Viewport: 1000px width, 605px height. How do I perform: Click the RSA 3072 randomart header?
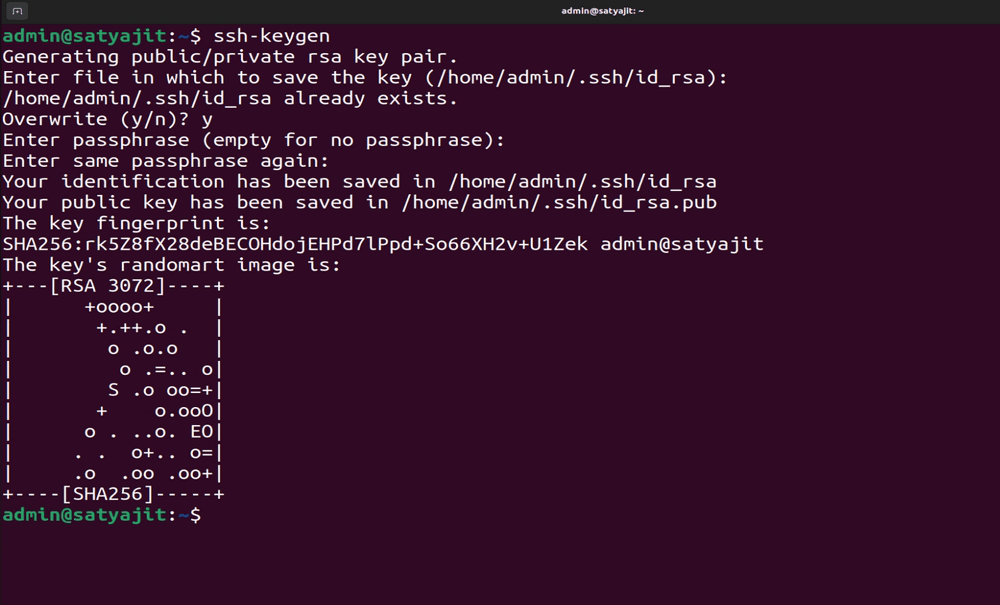(x=114, y=286)
